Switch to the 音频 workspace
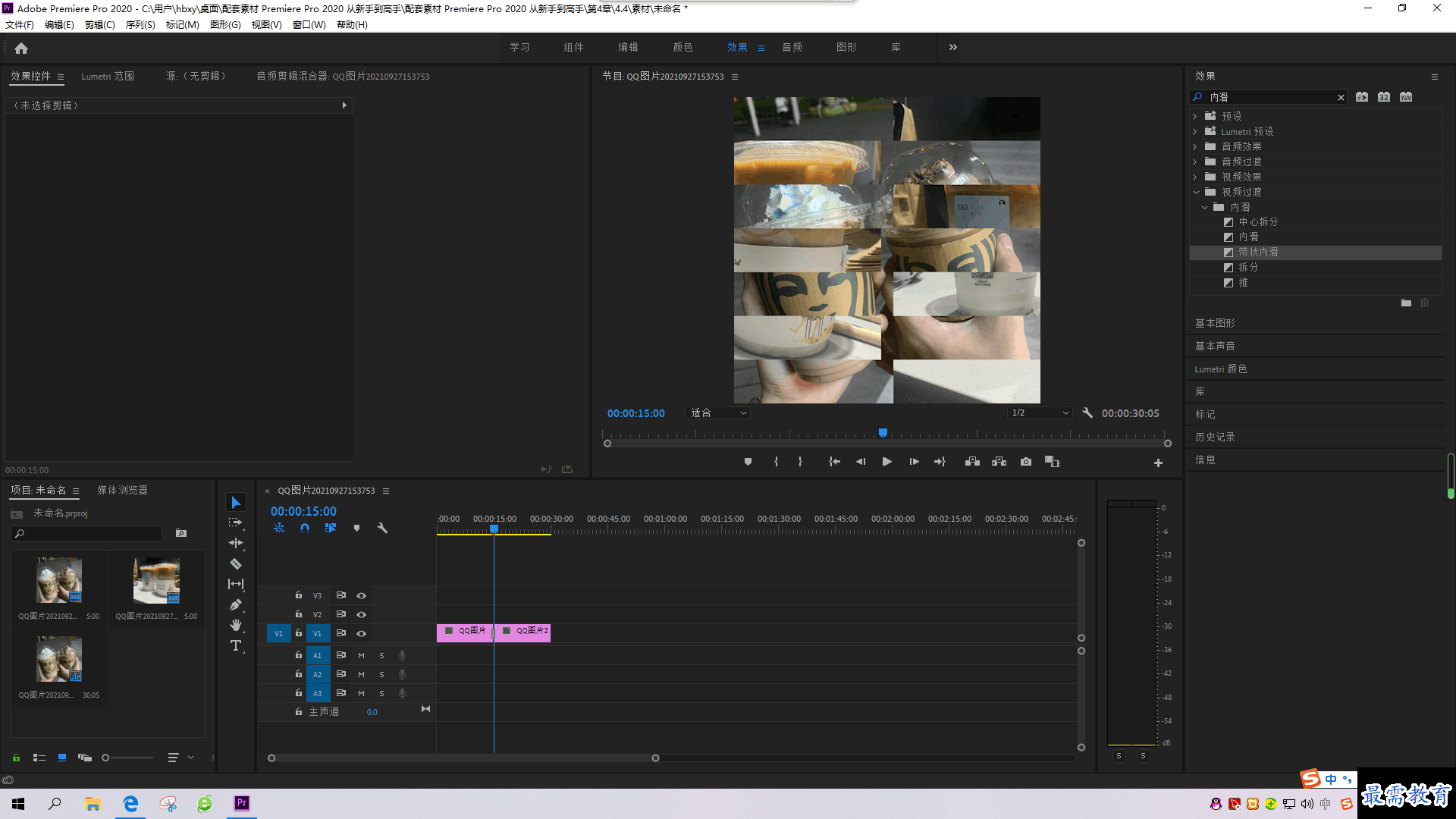 click(792, 47)
